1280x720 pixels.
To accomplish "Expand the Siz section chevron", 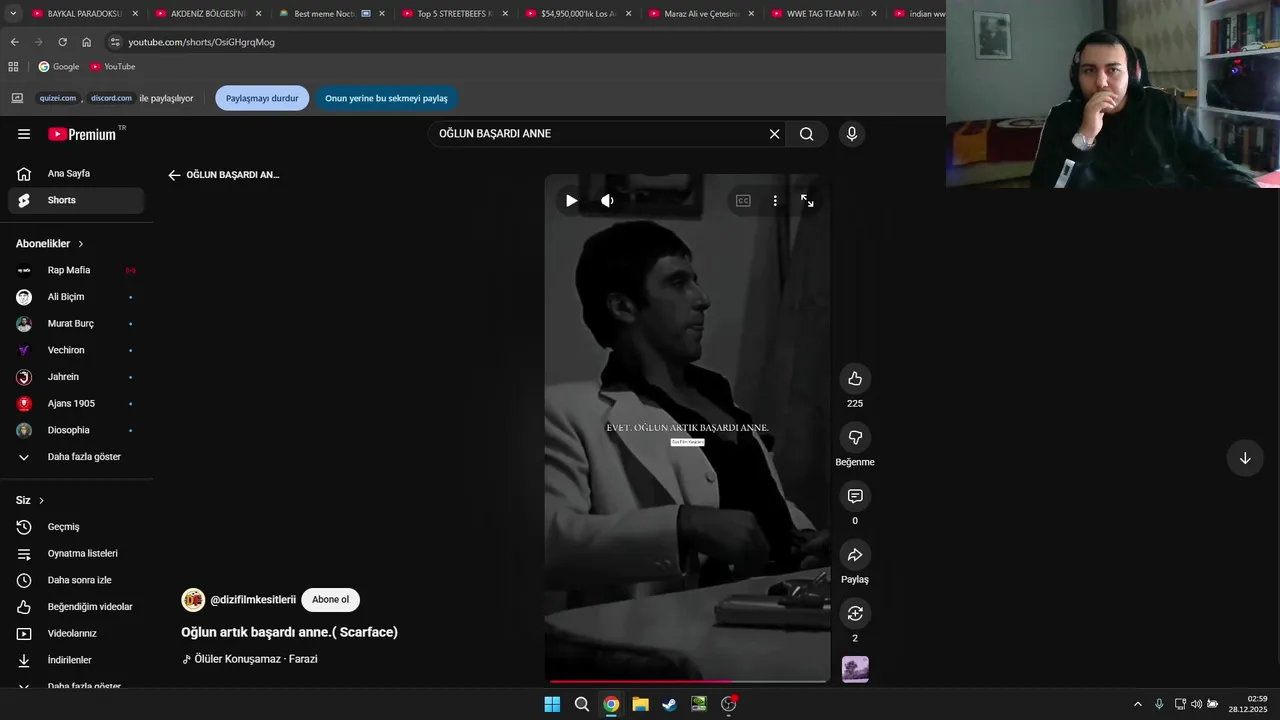I will [x=41, y=500].
